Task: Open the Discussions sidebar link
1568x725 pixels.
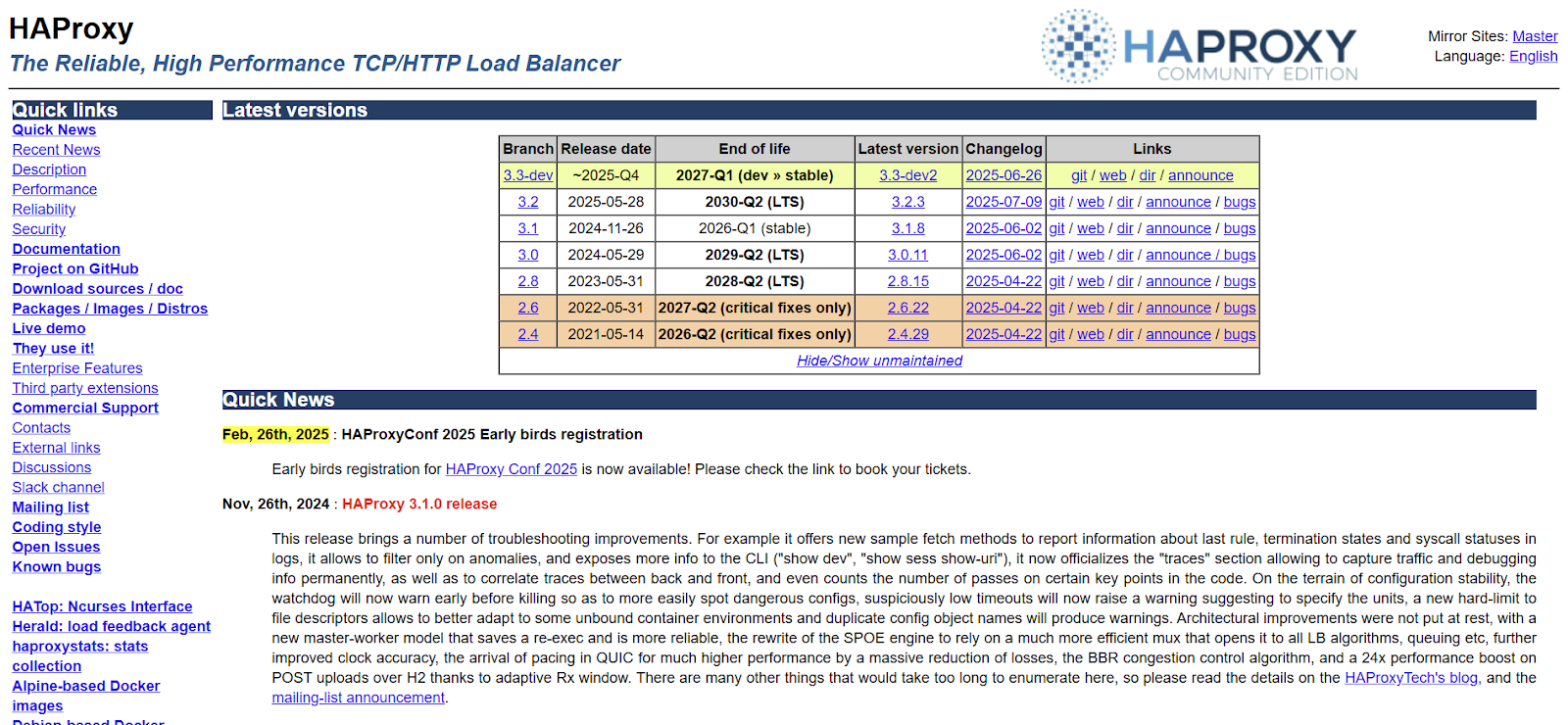Action: point(51,467)
